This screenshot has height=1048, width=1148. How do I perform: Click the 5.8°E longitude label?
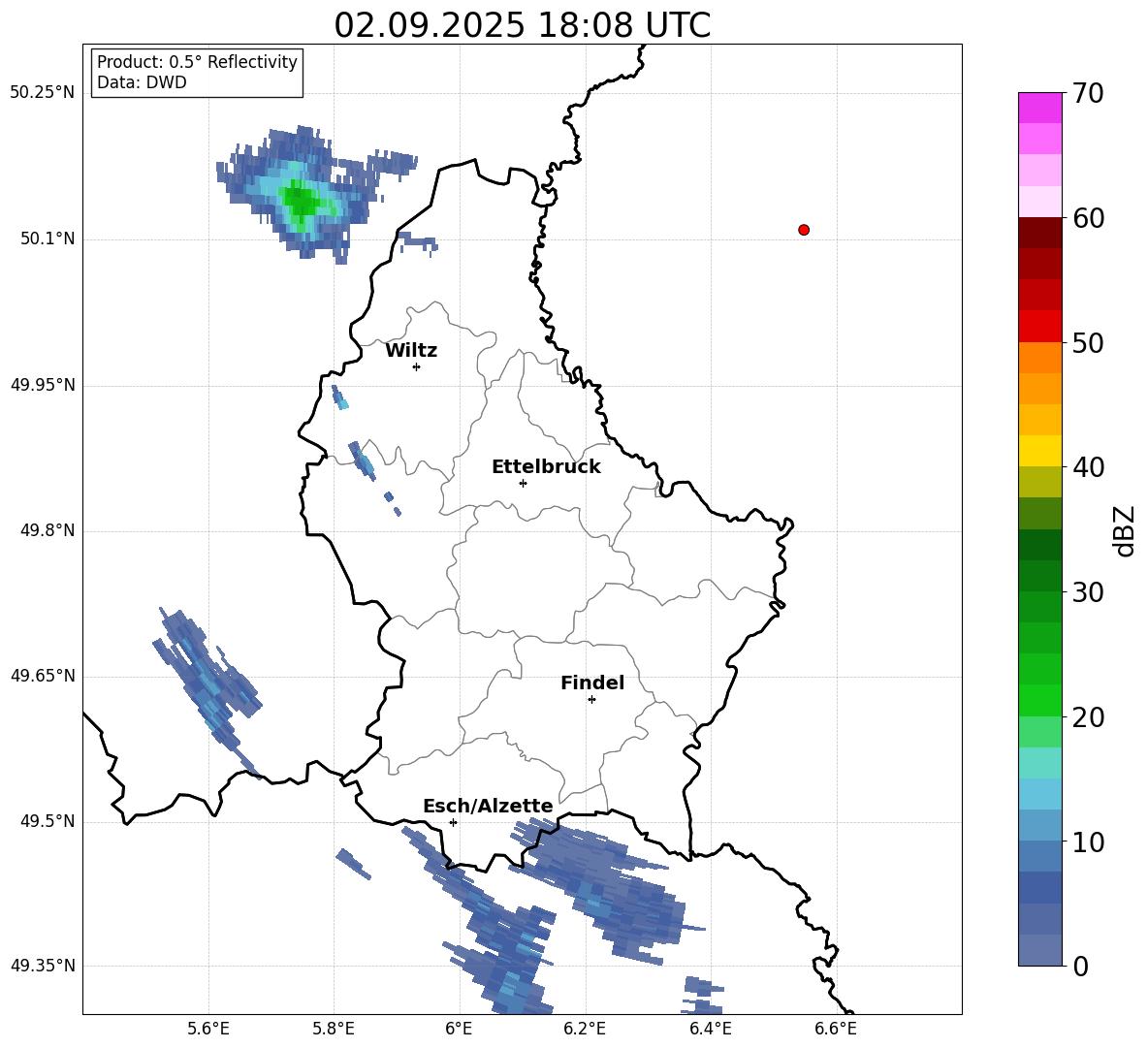click(x=334, y=1029)
